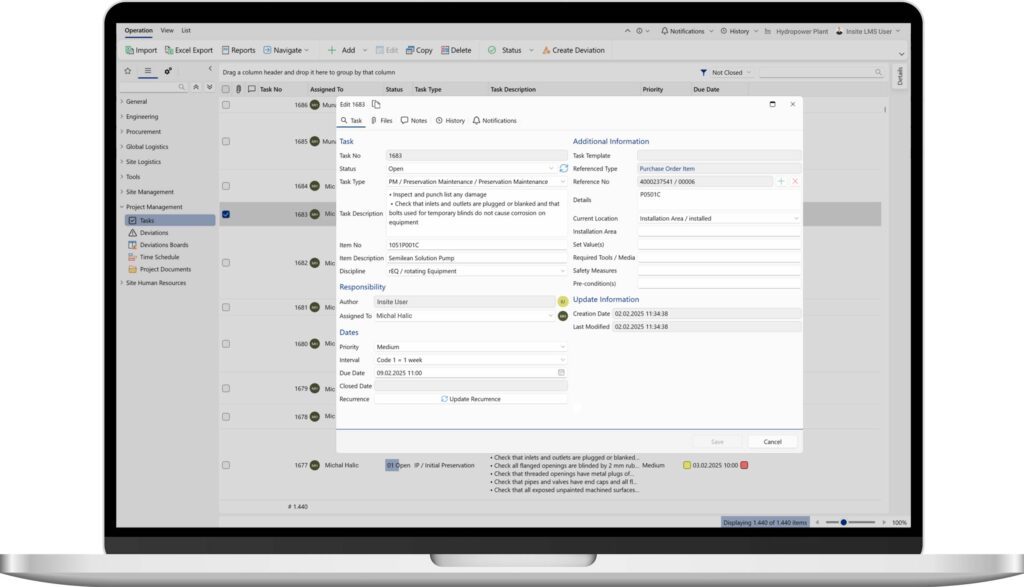Click the Copy toolbar icon
This screenshot has width=1024, height=587.
pos(409,50)
